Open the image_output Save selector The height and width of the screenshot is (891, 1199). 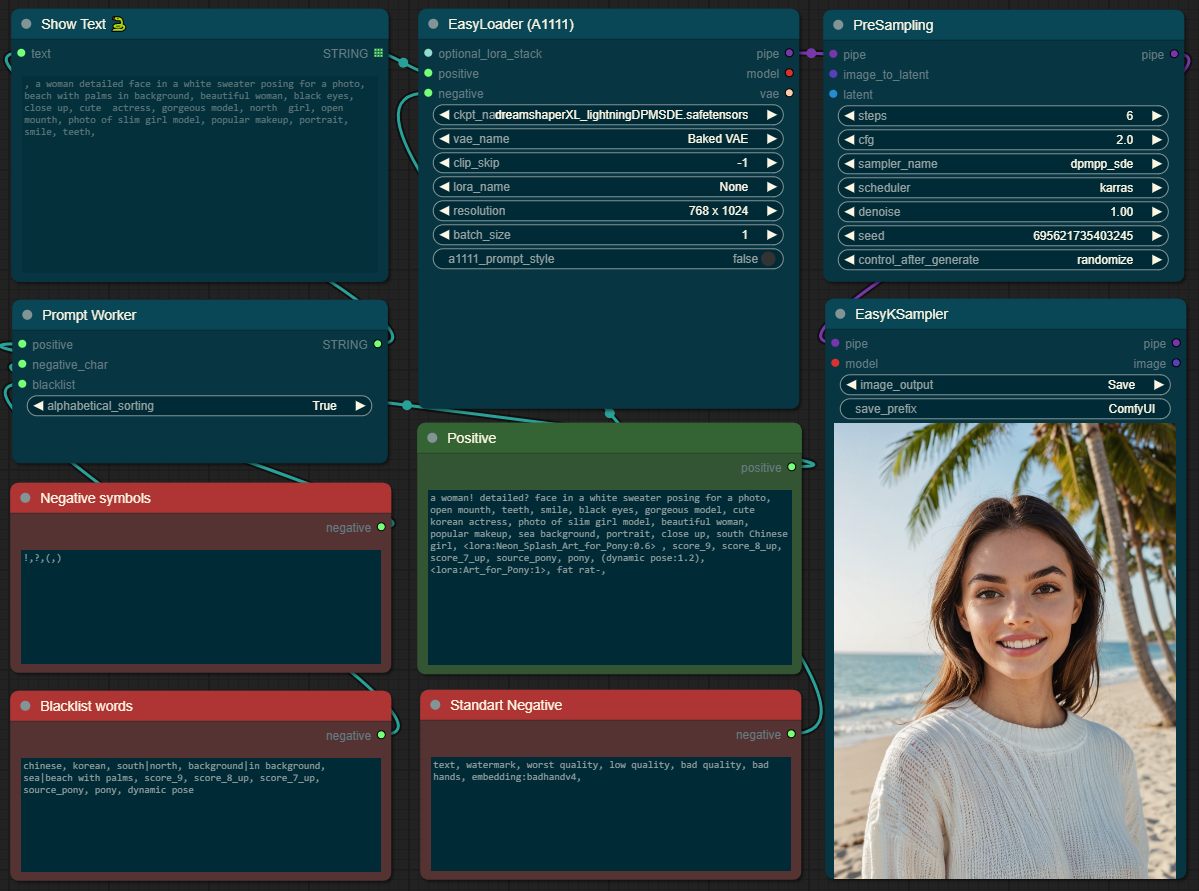click(1005, 385)
